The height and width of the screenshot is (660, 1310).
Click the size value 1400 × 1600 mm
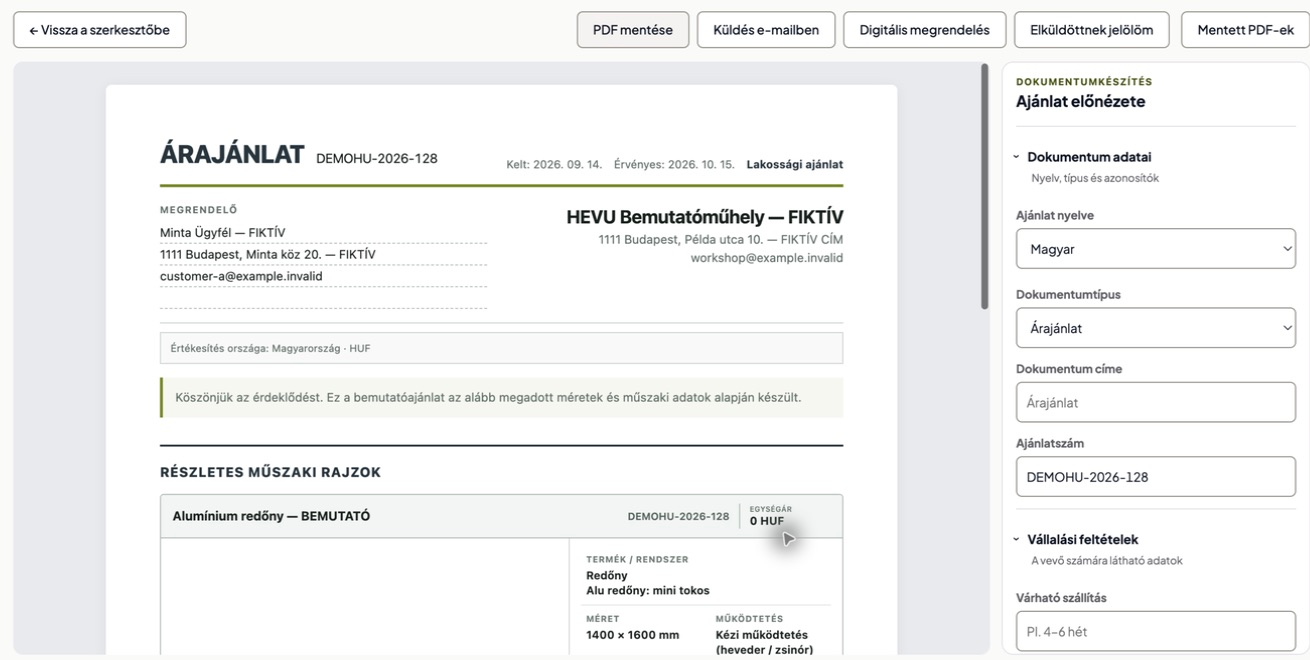[x=632, y=635]
